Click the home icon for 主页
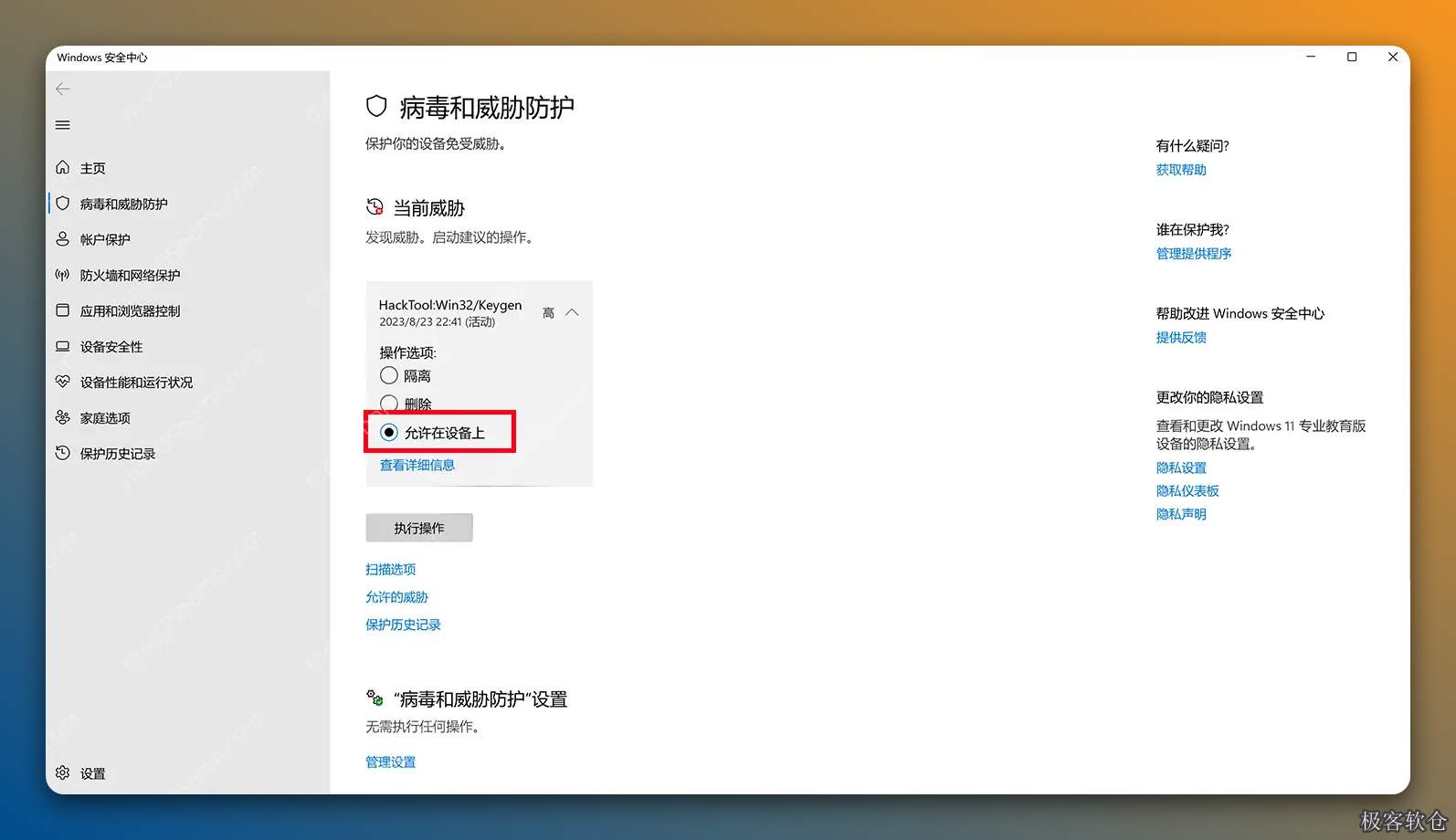1456x840 pixels. pos(63,167)
